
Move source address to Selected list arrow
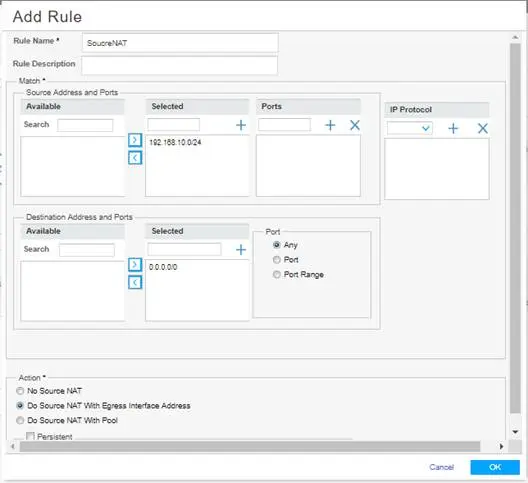coord(135,140)
